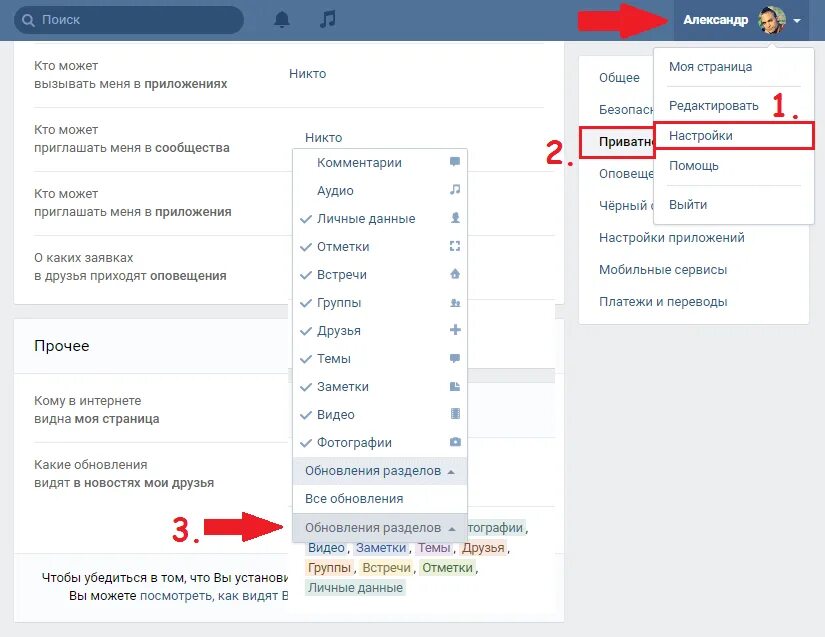The width and height of the screenshot is (825, 637).
Task: Click the Встречи tag in selected updates
Action: click(387, 568)
